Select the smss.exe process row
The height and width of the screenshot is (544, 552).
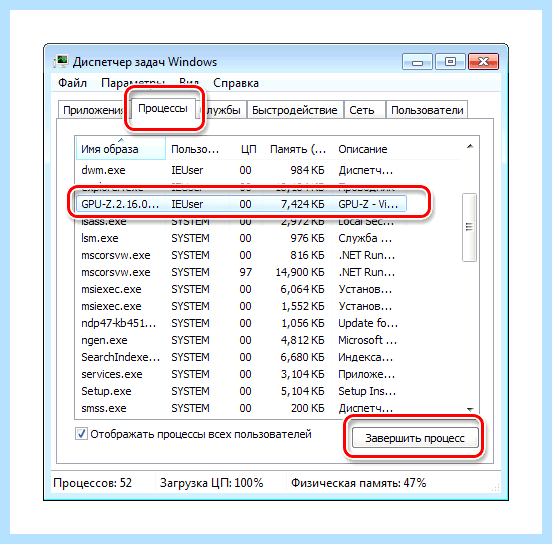coord(241,408)
